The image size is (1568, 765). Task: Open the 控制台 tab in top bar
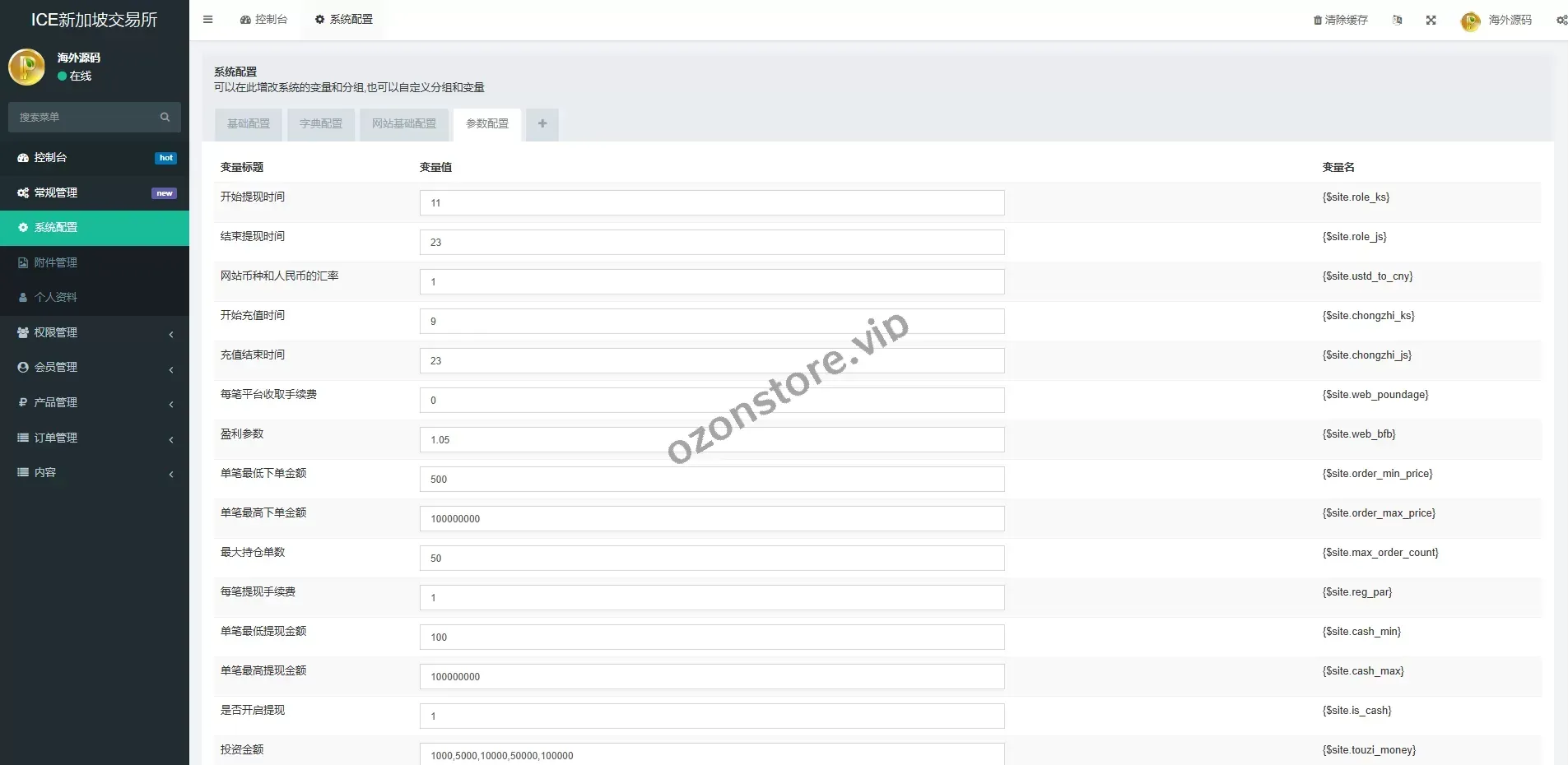pos(264,20)
